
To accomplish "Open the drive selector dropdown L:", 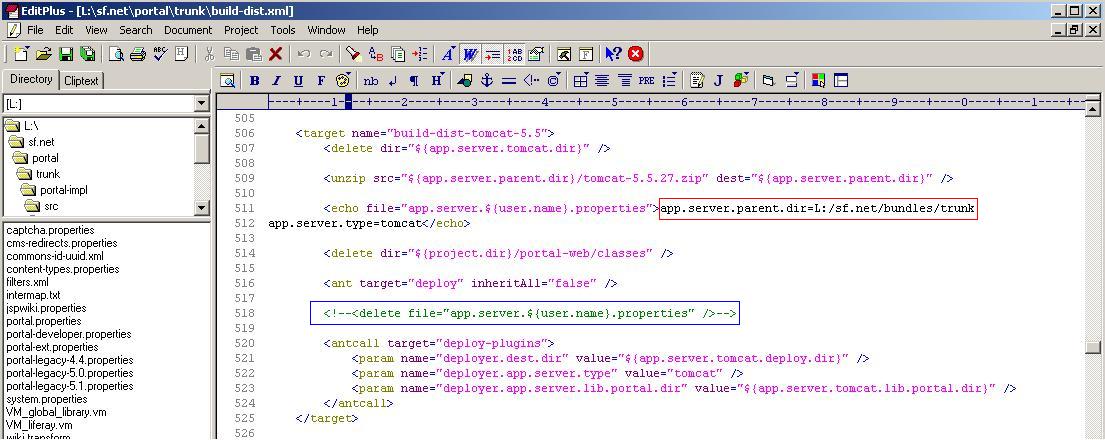I will tap(201, 103).
